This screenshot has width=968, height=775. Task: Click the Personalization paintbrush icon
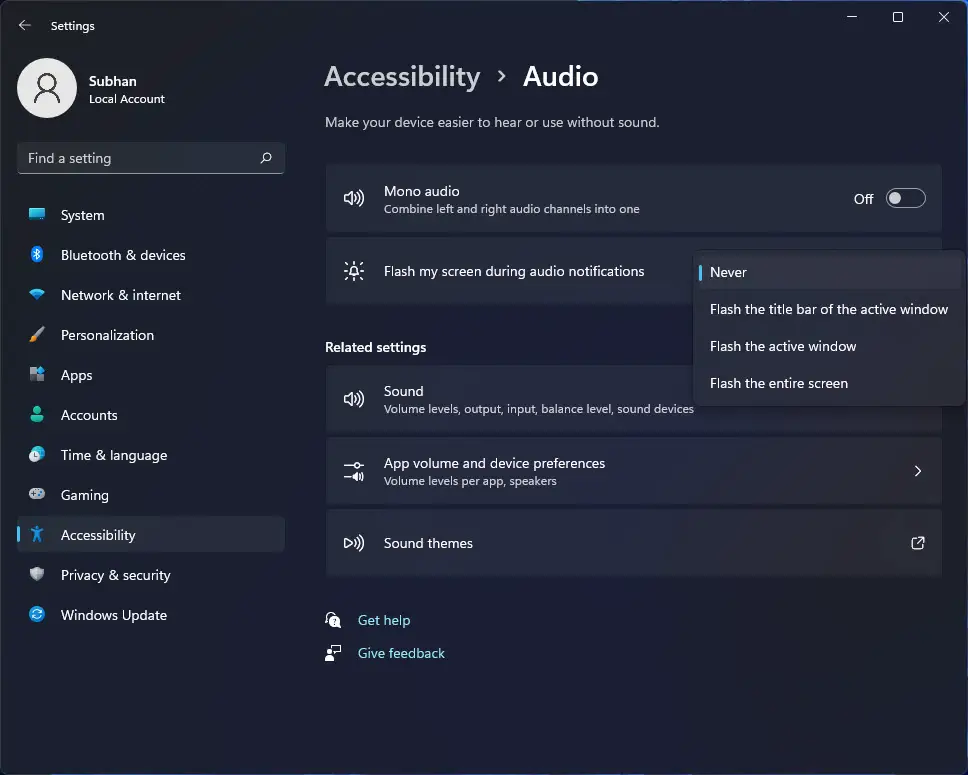(x=37, y=335)
